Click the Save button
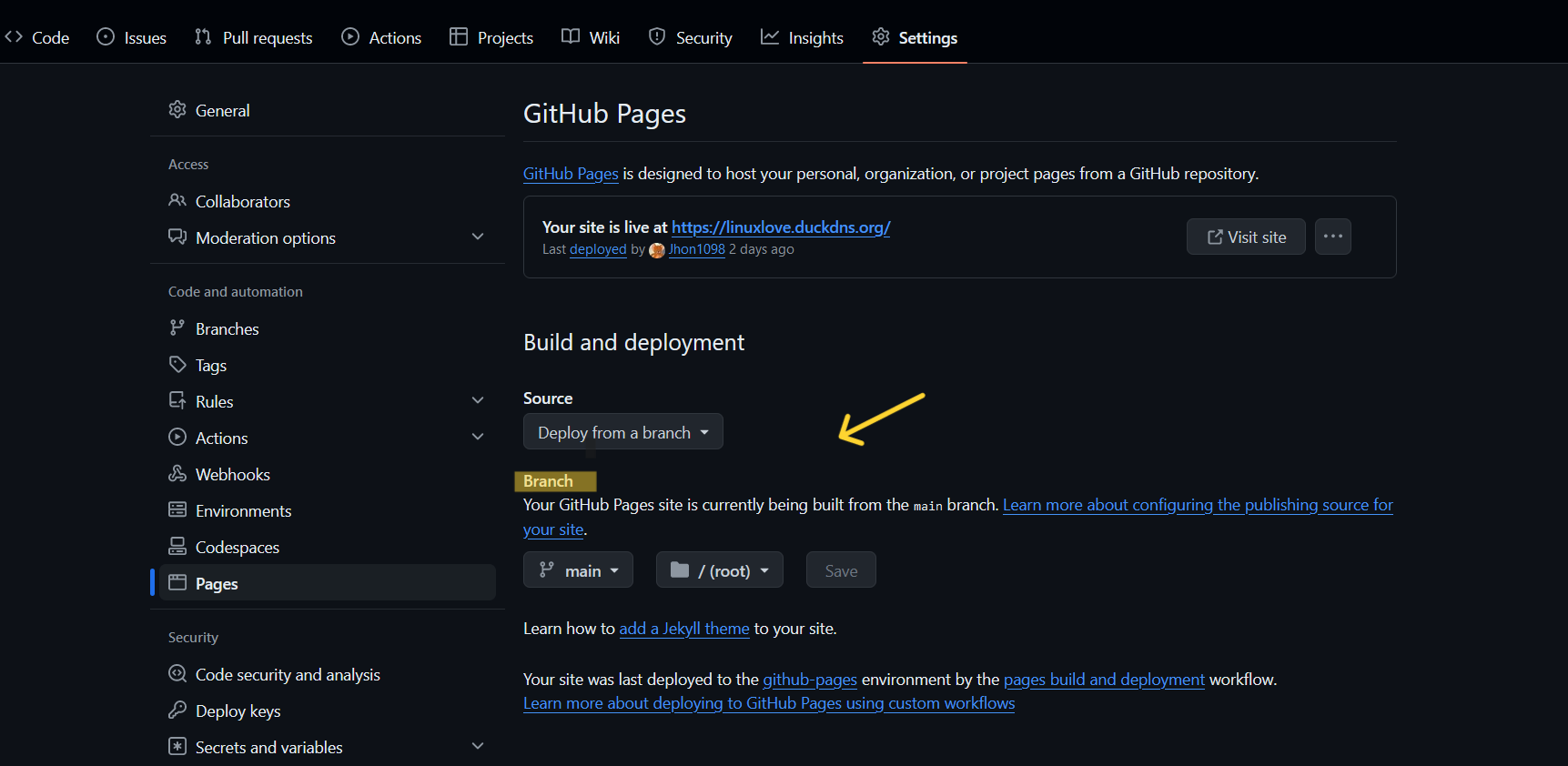This screenshot has width=1568, height=766. (x=841, y=570)
